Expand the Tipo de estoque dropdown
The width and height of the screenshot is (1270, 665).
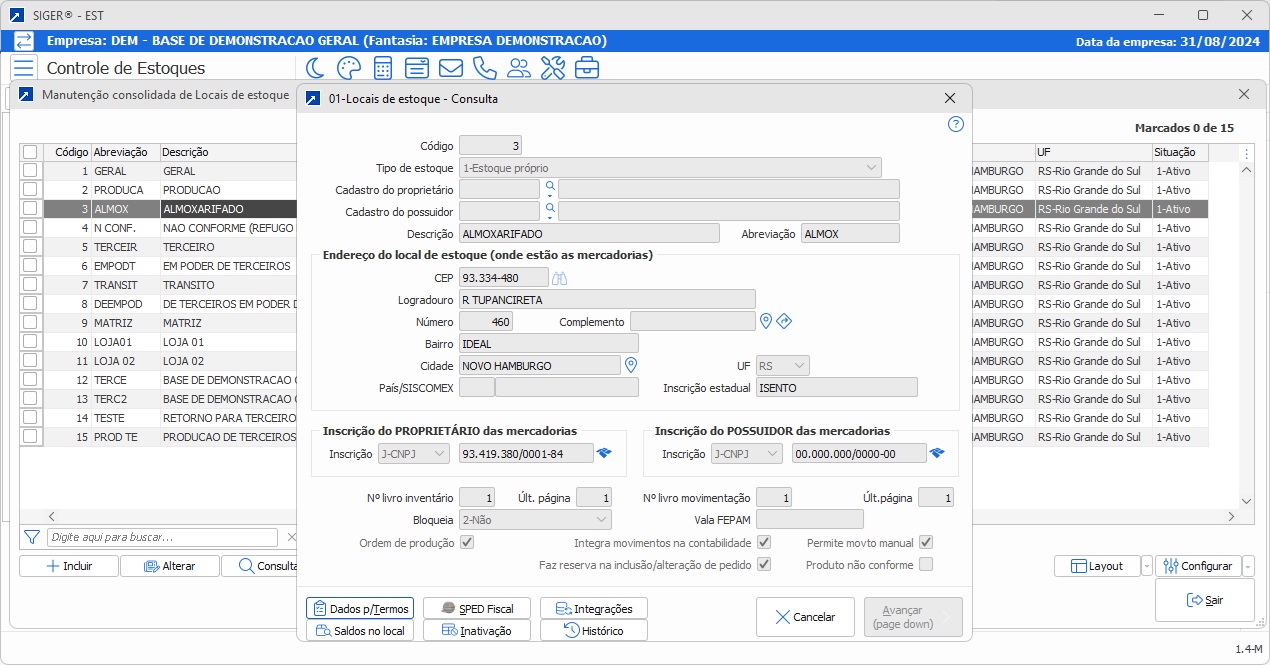pyautogui.click(x=871, y=168)
